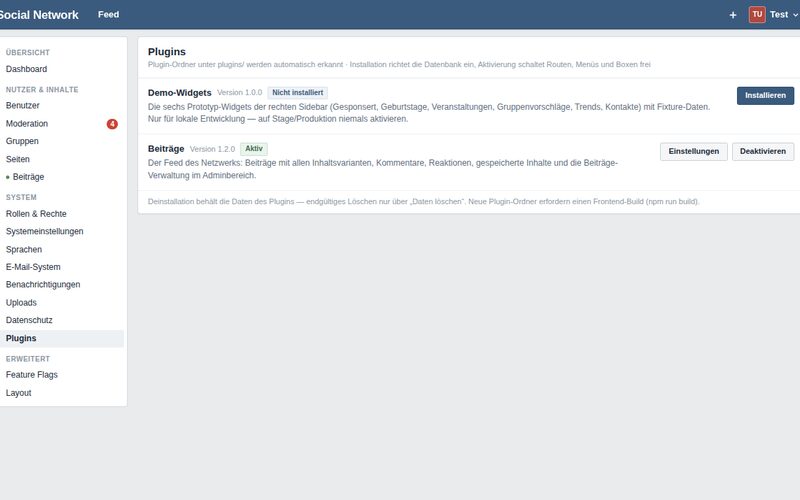
Task: Open Gruppen in the sidebar
Action: coord(22,141)
